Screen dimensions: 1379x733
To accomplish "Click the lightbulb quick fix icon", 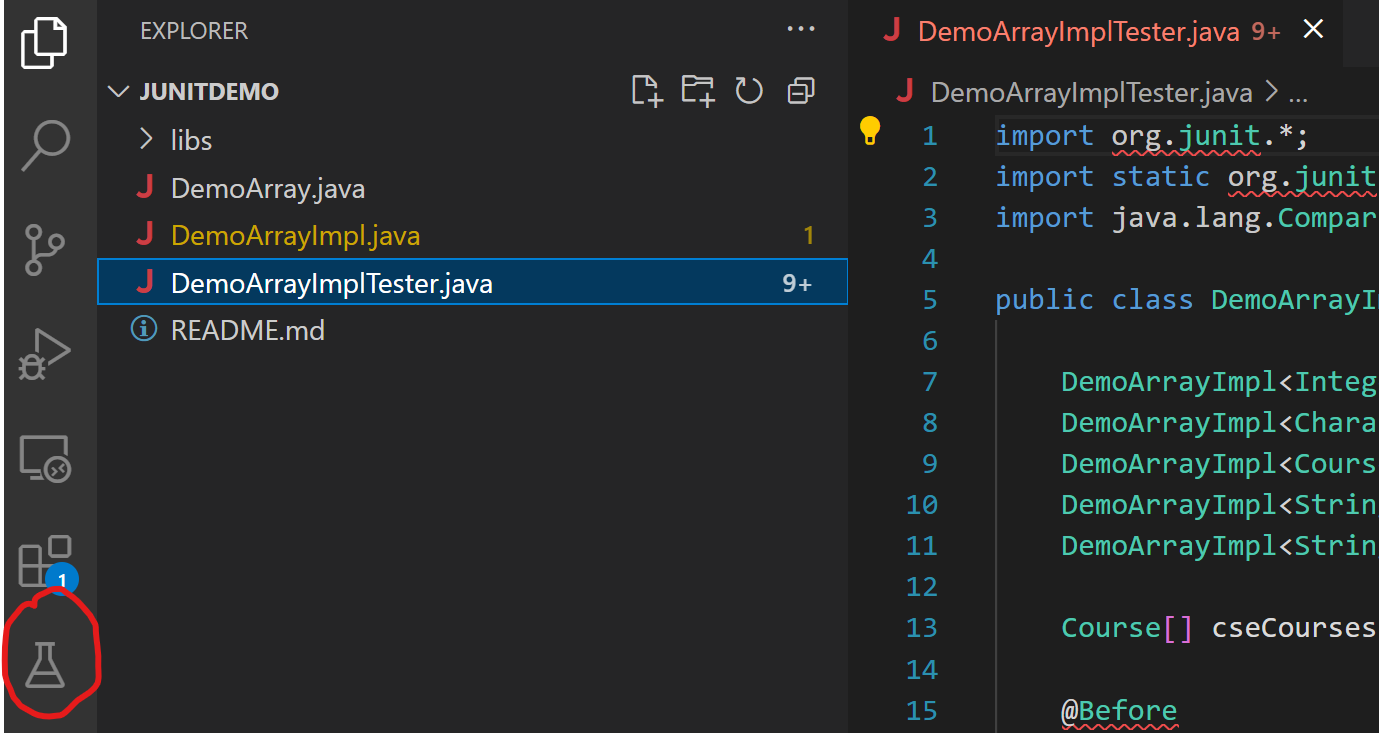I will click(870, 130).
